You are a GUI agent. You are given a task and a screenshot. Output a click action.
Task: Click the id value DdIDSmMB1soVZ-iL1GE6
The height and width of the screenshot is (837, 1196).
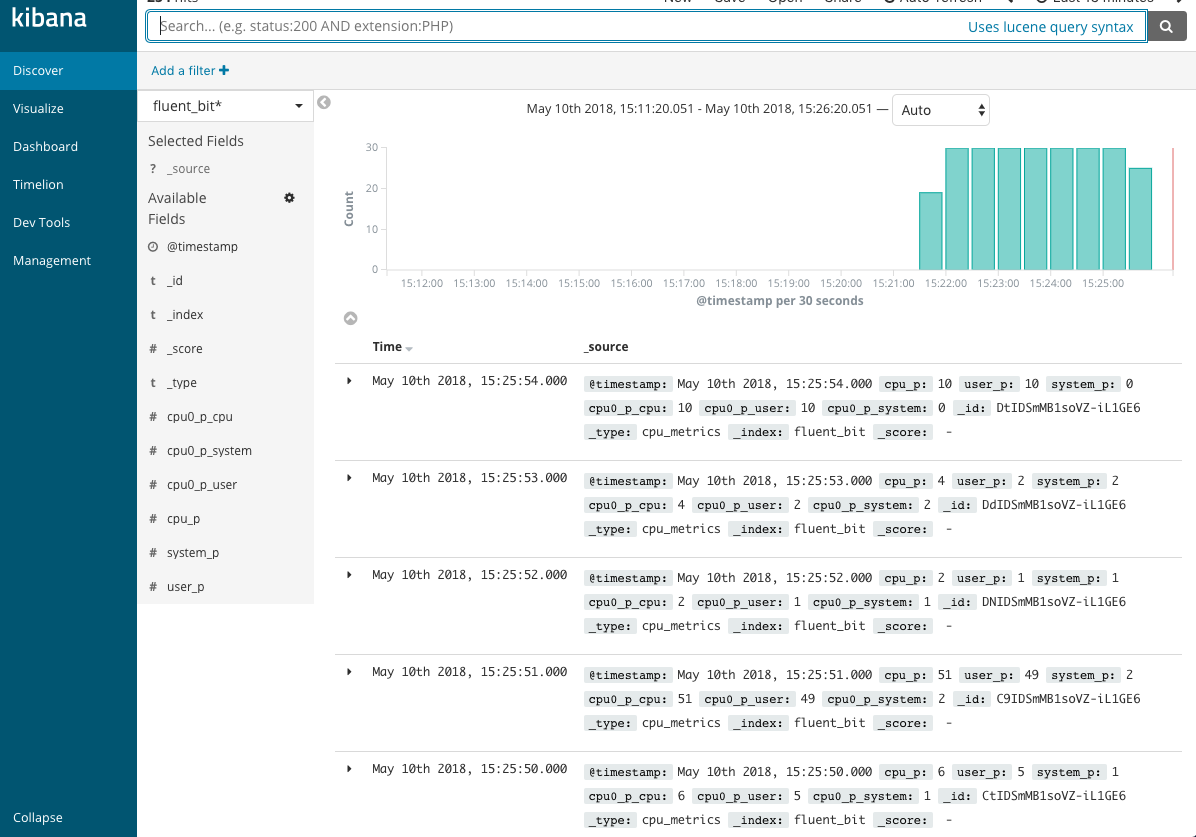click(1053, 504)
